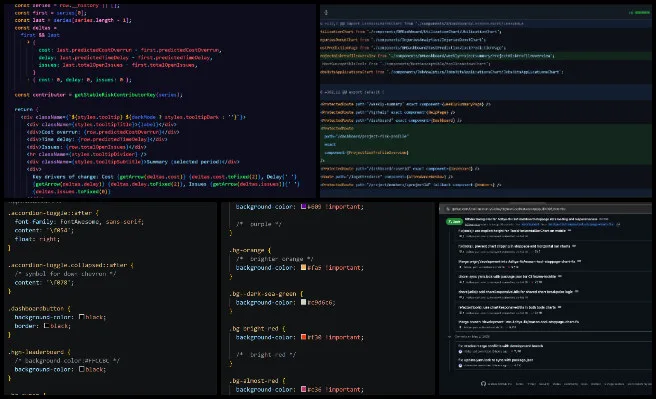Viewport: 656px width, 399px height.
Task: Open 'Merge origin/development into Aditya' commit
Action: tap(517, 261)
